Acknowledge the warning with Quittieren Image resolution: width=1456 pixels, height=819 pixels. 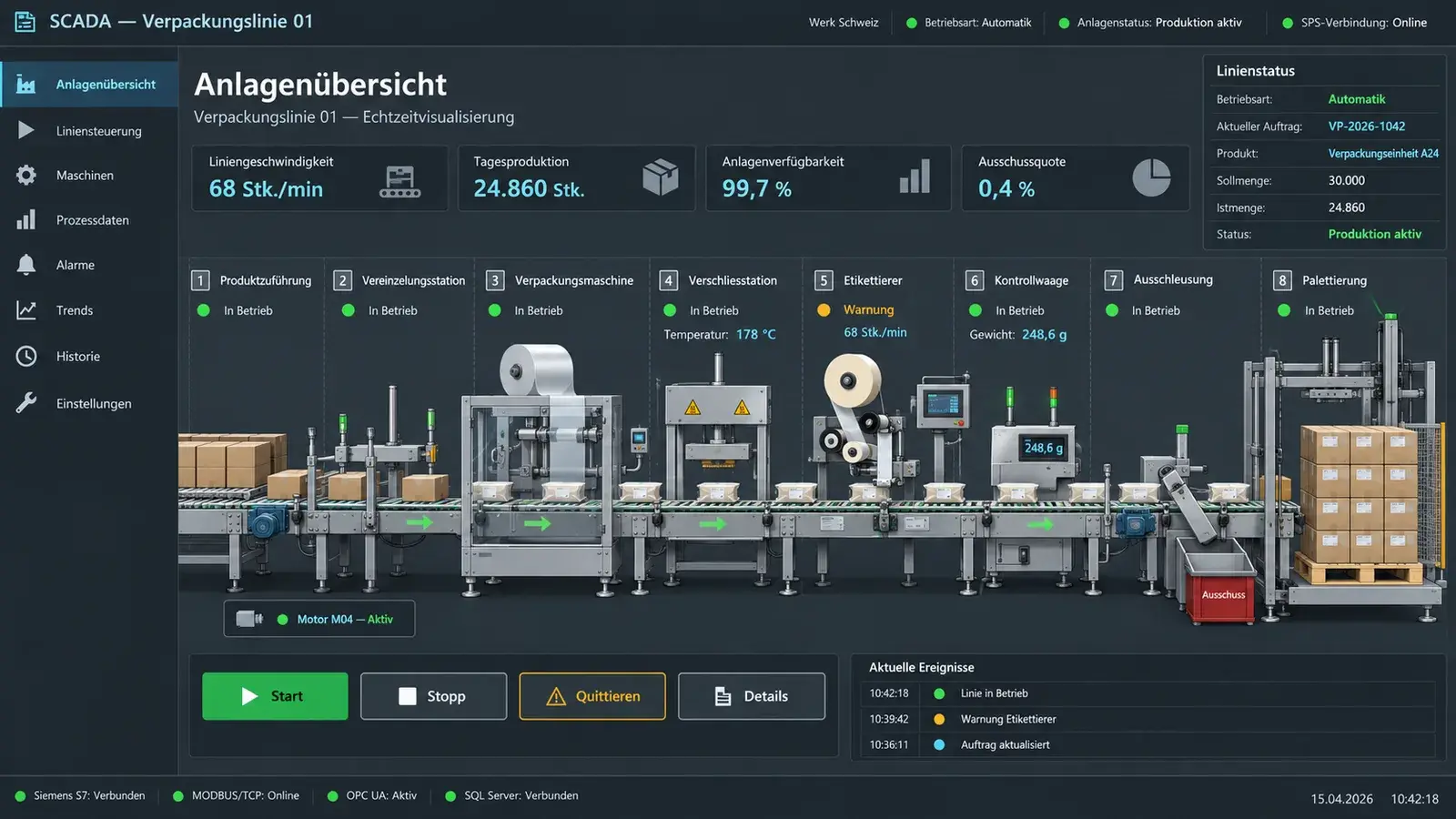pos(592,696)
